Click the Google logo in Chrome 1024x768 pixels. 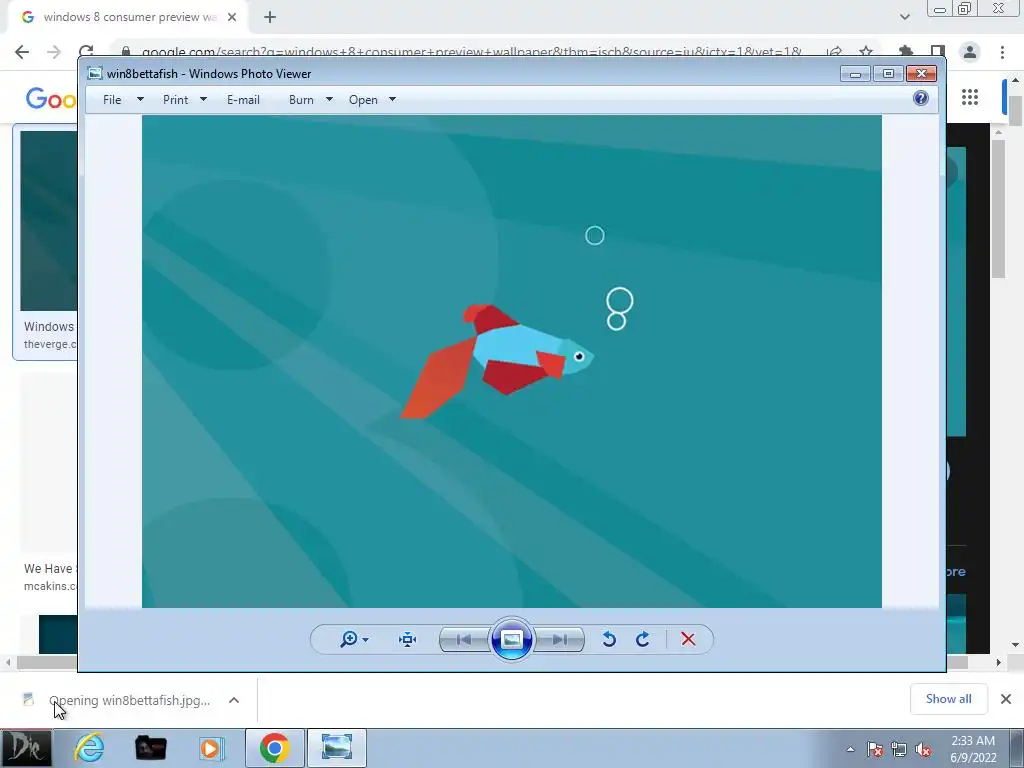(51, 99)
